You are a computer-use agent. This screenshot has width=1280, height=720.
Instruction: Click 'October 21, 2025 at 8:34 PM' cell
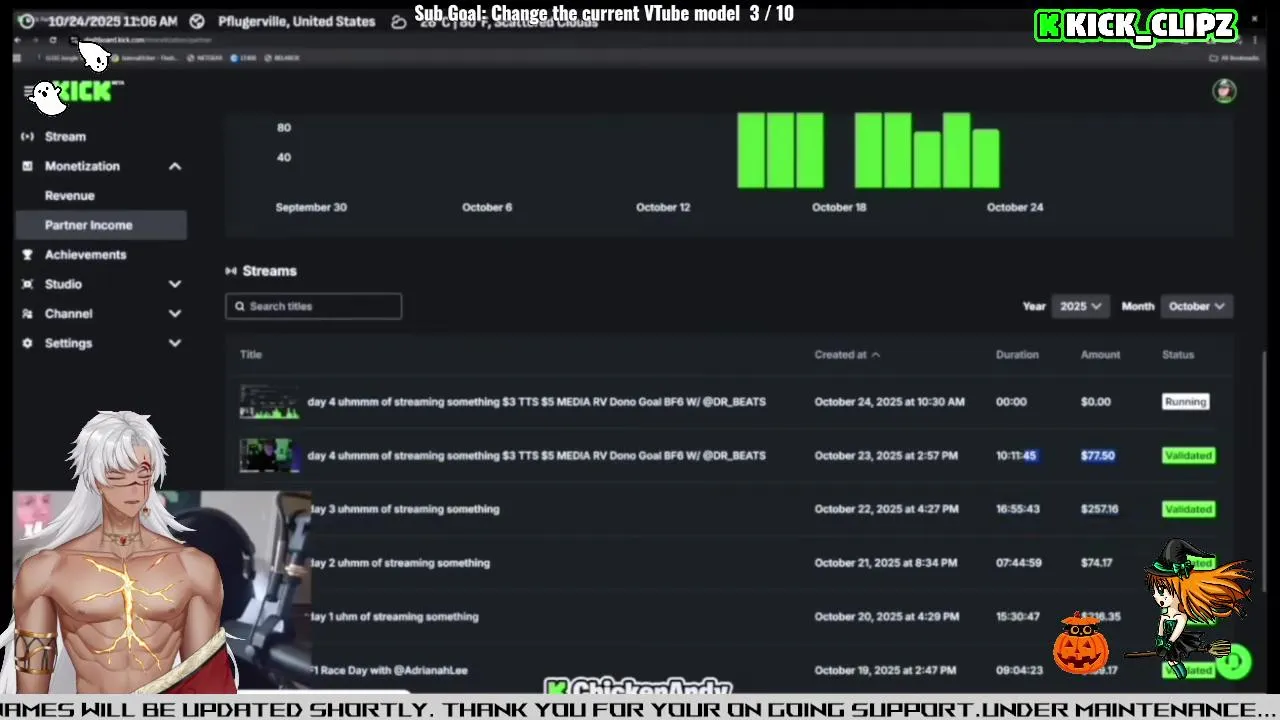pyautogui.click(x=885, y=563)
